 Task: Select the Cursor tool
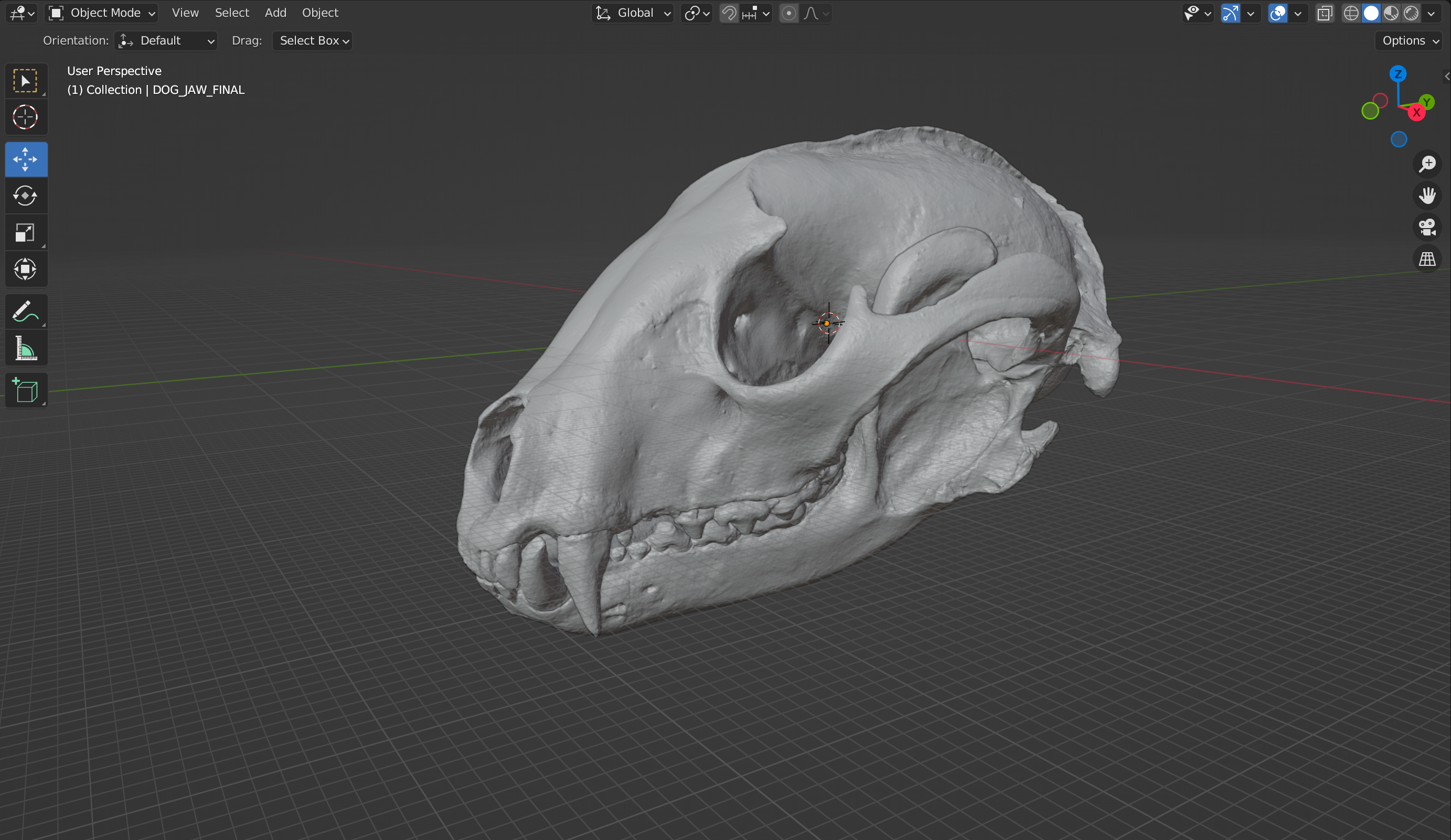click(x=25, y=117)
